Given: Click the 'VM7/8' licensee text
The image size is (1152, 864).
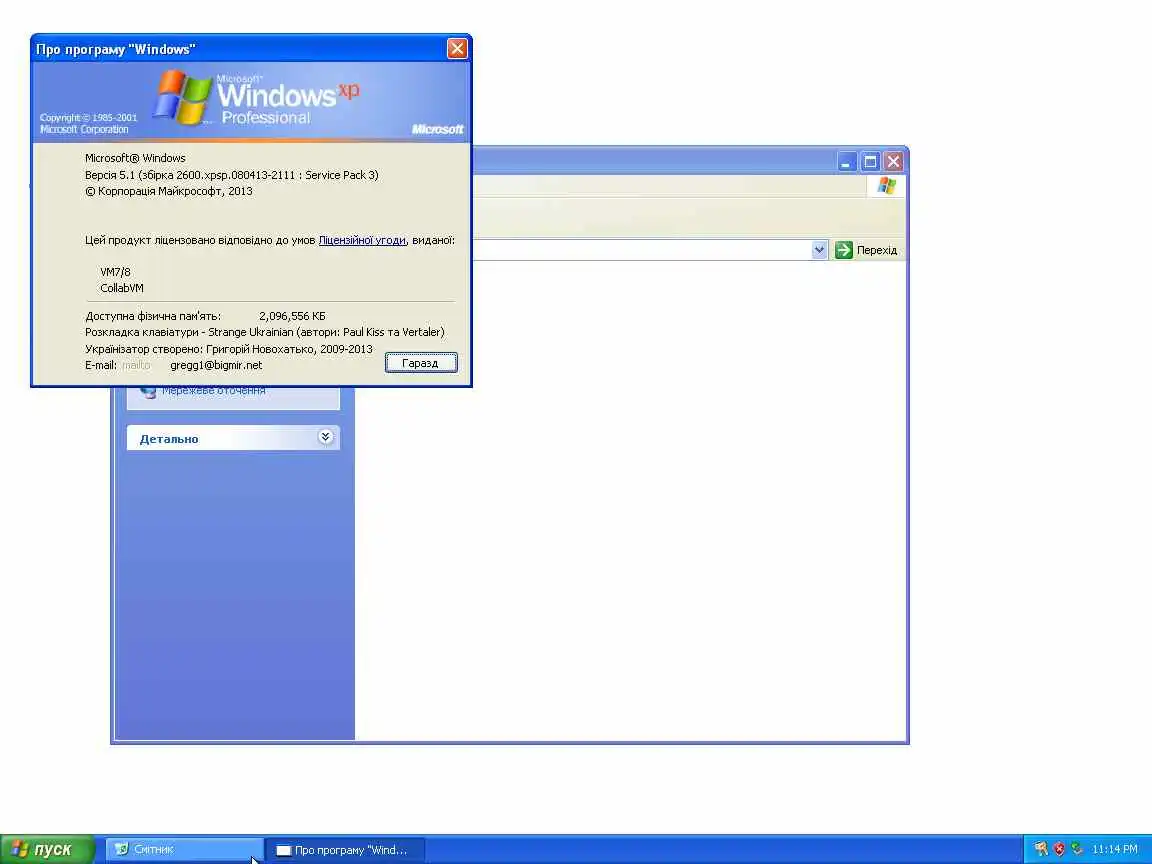Looking at the screenshot, I should (115, 272).
